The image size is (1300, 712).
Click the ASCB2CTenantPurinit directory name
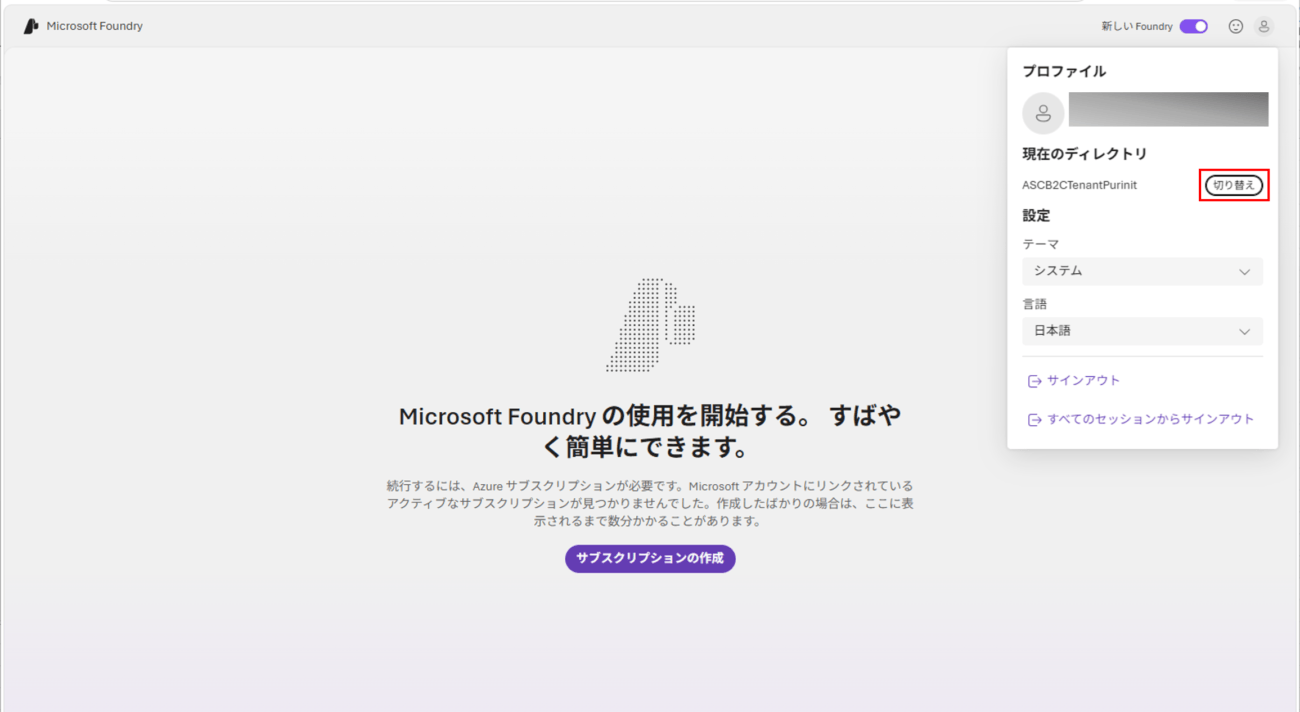pos(1079,185)
